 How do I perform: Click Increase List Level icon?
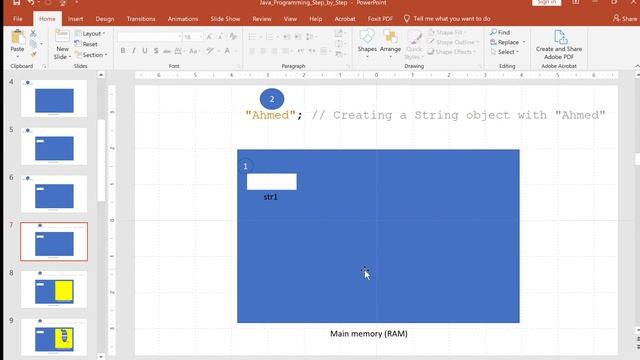pyautogui.click(x=298, y=37)
